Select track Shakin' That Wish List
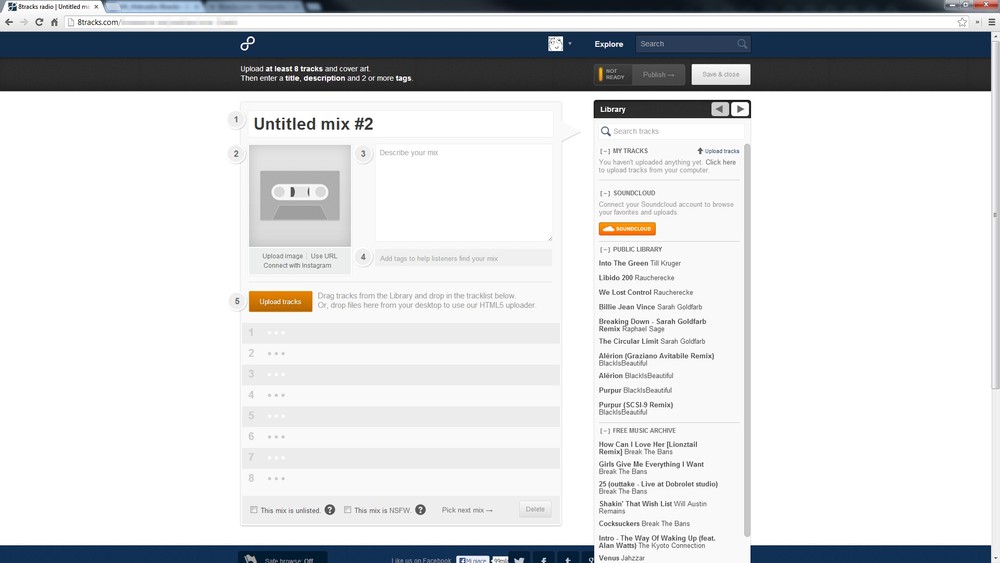 click(652, 508)
